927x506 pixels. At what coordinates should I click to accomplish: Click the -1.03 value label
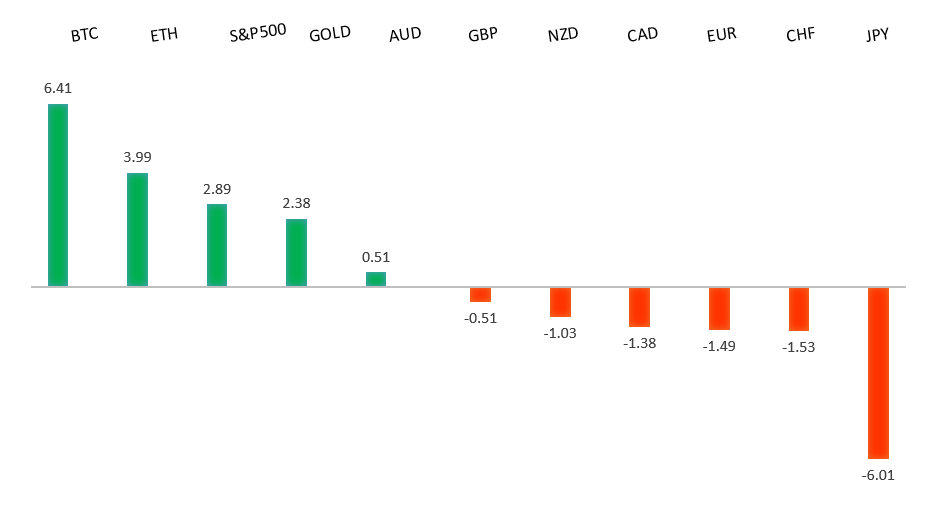coord(560,333)
